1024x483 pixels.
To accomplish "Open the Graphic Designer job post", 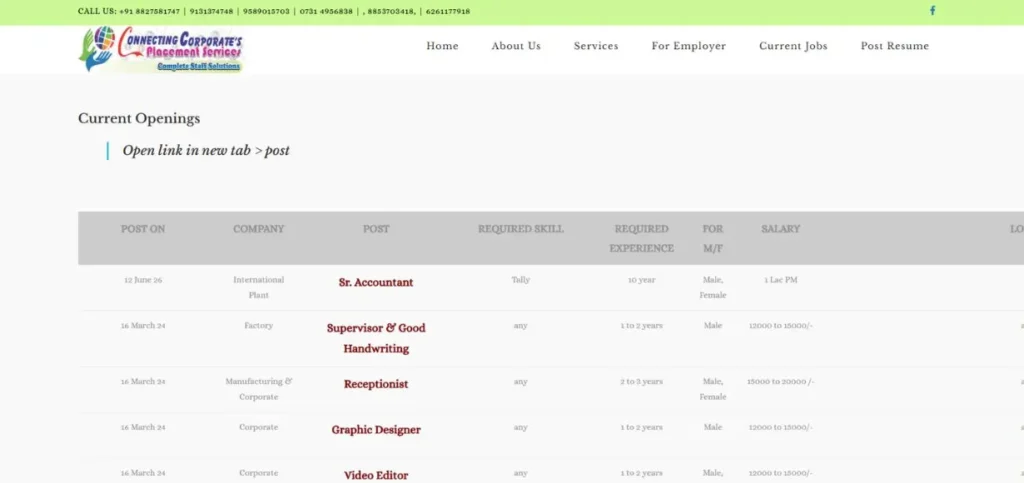I will point(376,429).
